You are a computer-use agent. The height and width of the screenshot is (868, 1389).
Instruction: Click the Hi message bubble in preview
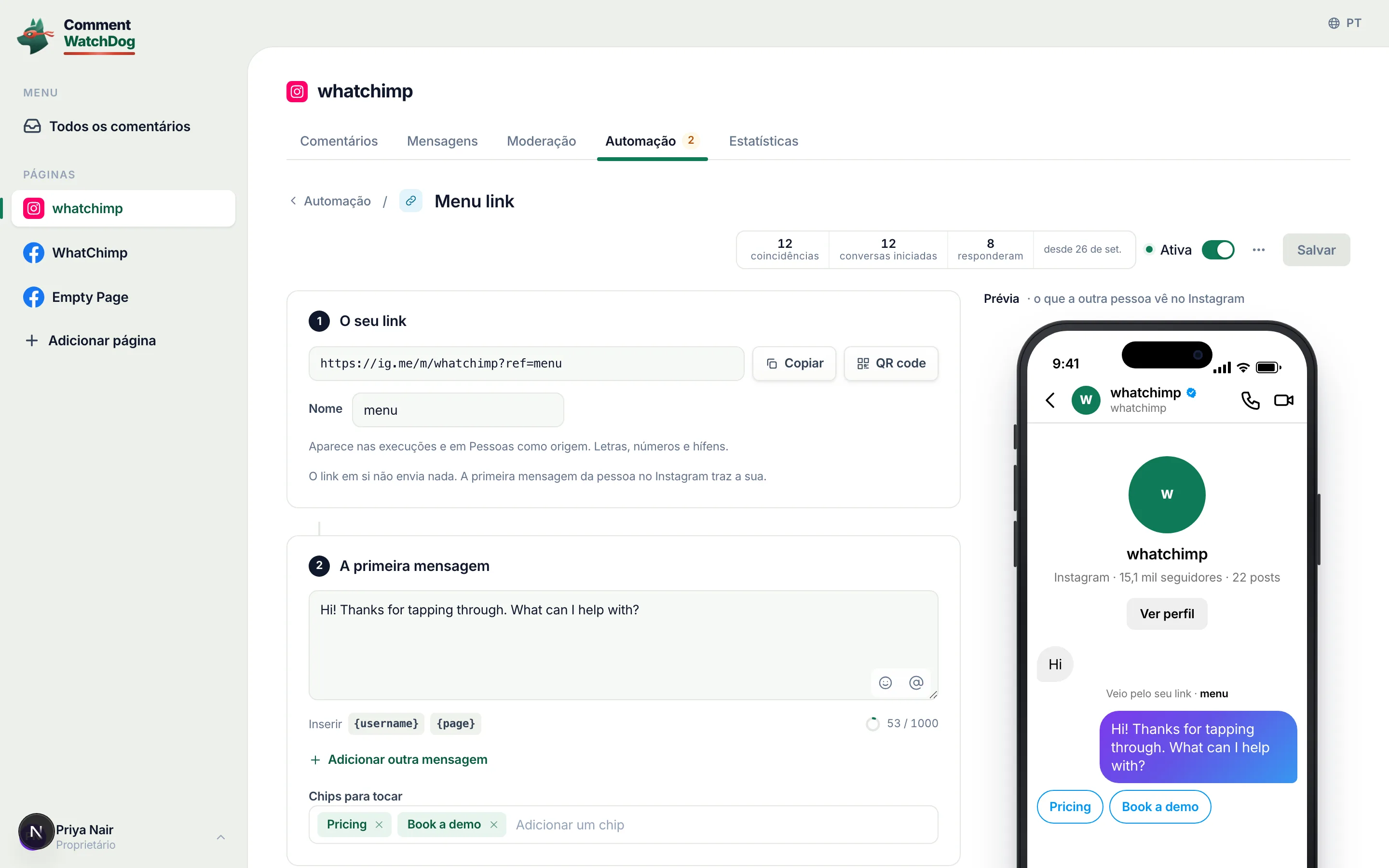1055,664
